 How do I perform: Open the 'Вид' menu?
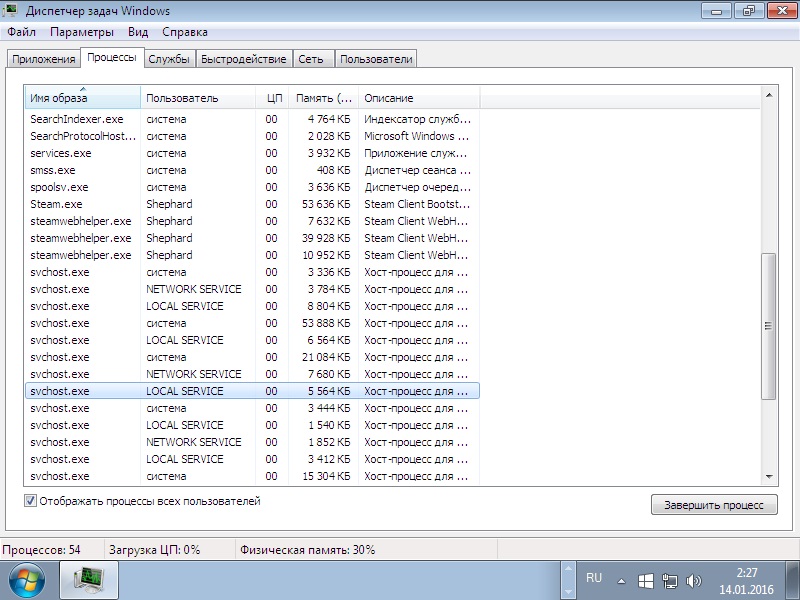click(x=138, y=32)
